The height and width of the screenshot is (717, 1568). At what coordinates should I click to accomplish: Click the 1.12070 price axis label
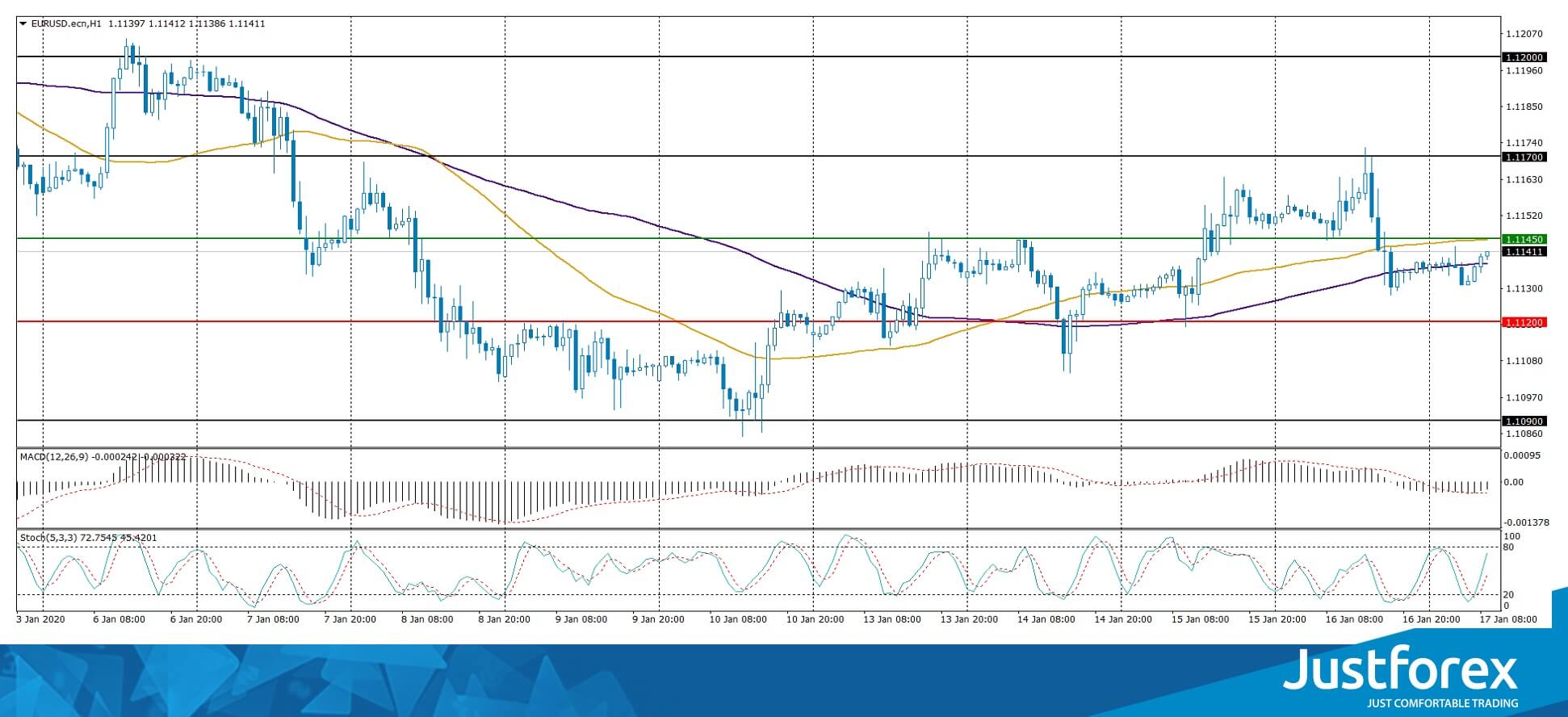1524,34
